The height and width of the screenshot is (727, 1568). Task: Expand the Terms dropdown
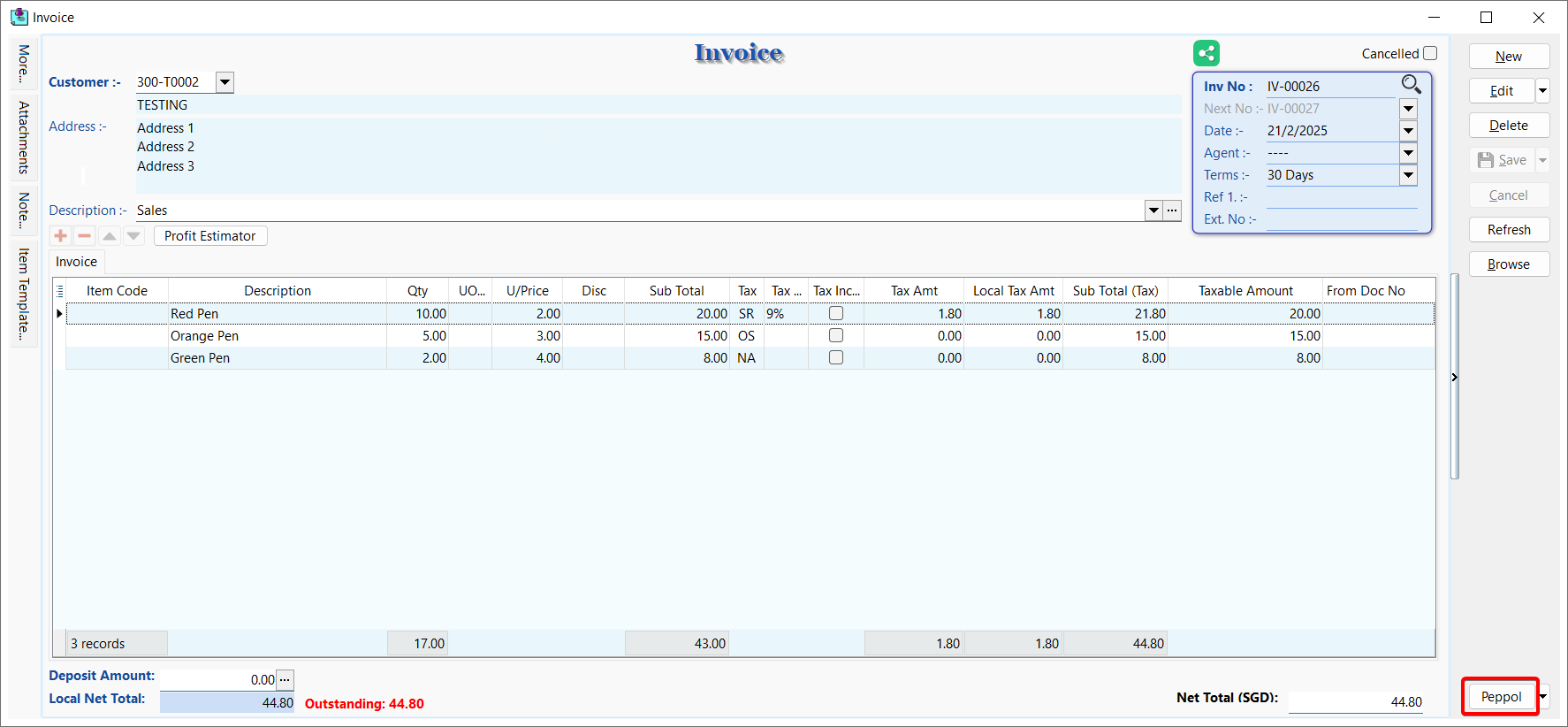(x=1409, y=175)
